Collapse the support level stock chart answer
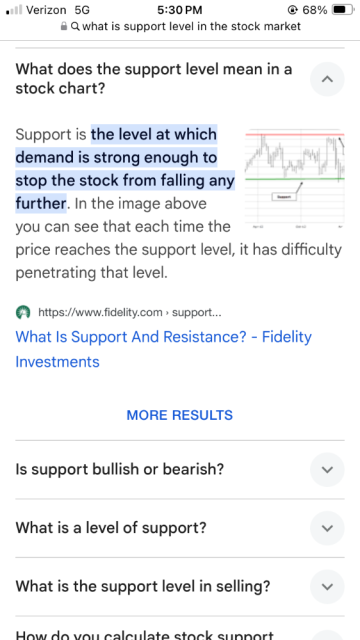The image size is (360, 640). [x=327, y=79]
